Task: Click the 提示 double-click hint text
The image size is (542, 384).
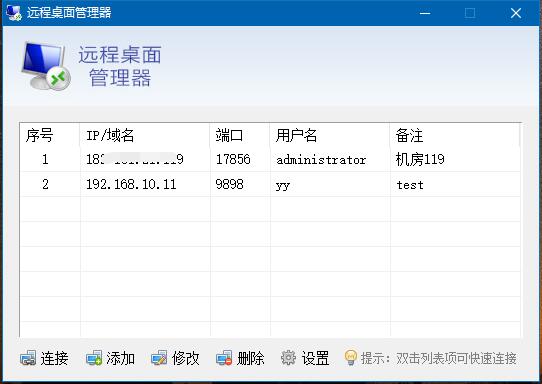Action: coord(439,358)
